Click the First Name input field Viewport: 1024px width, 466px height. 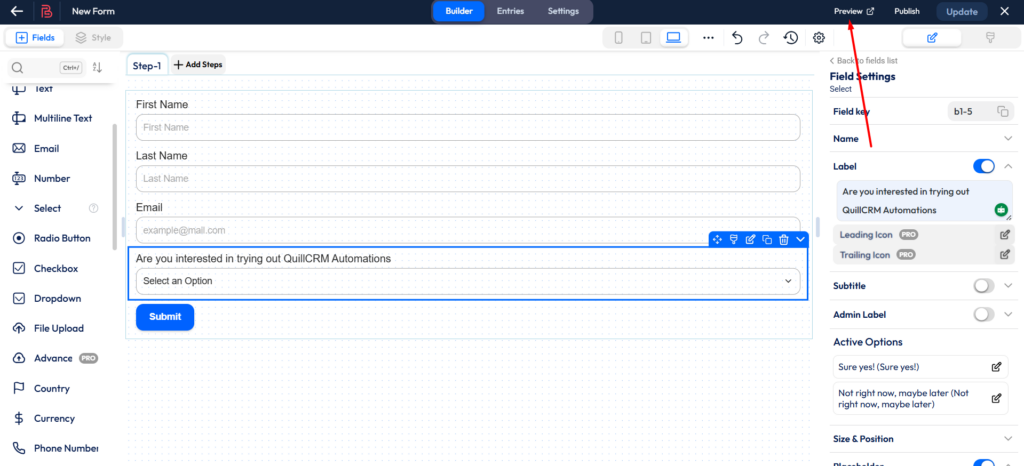[468, 127]
